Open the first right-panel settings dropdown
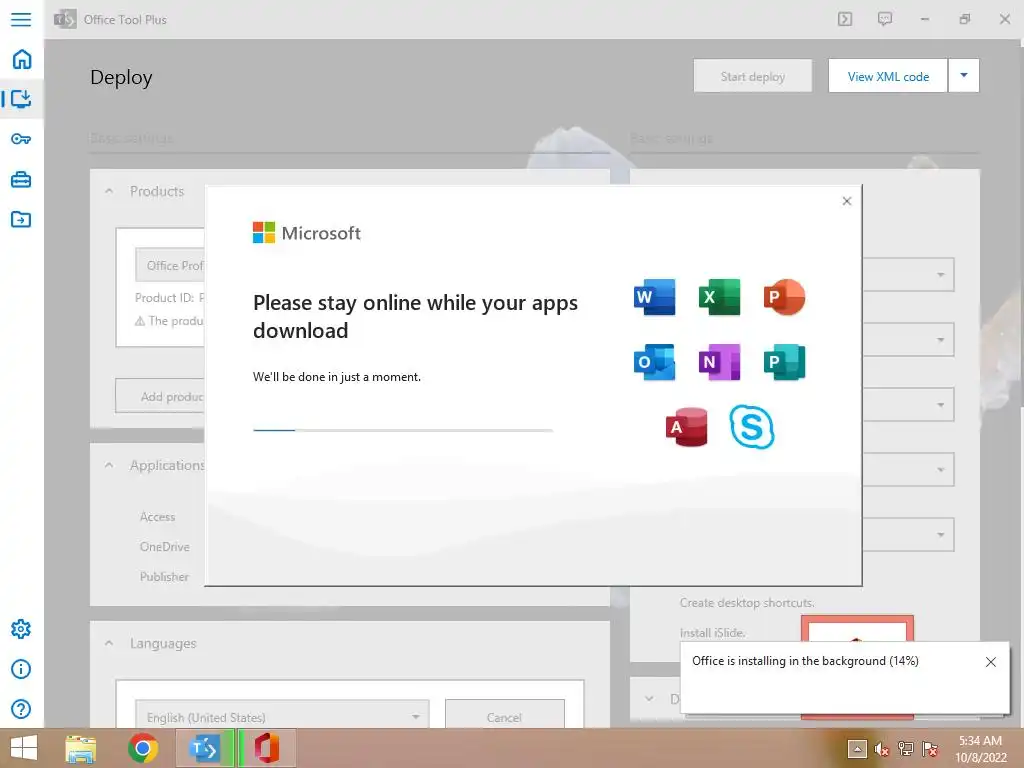The height and width of the screenshot is (768, 1024). coord(908,274)
